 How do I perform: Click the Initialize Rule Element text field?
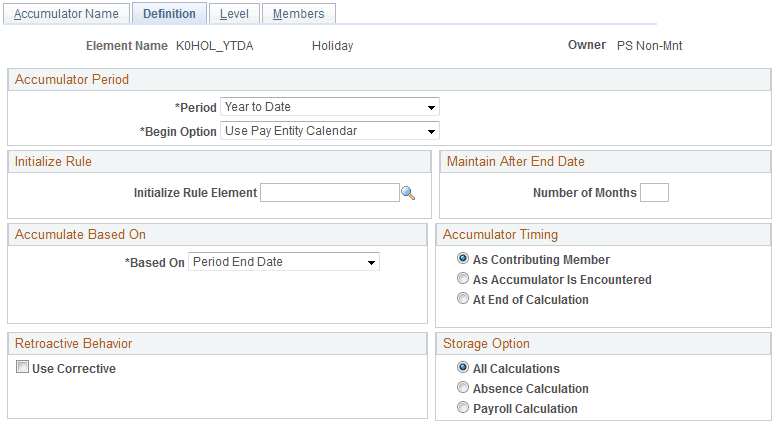tap(329, 193)
